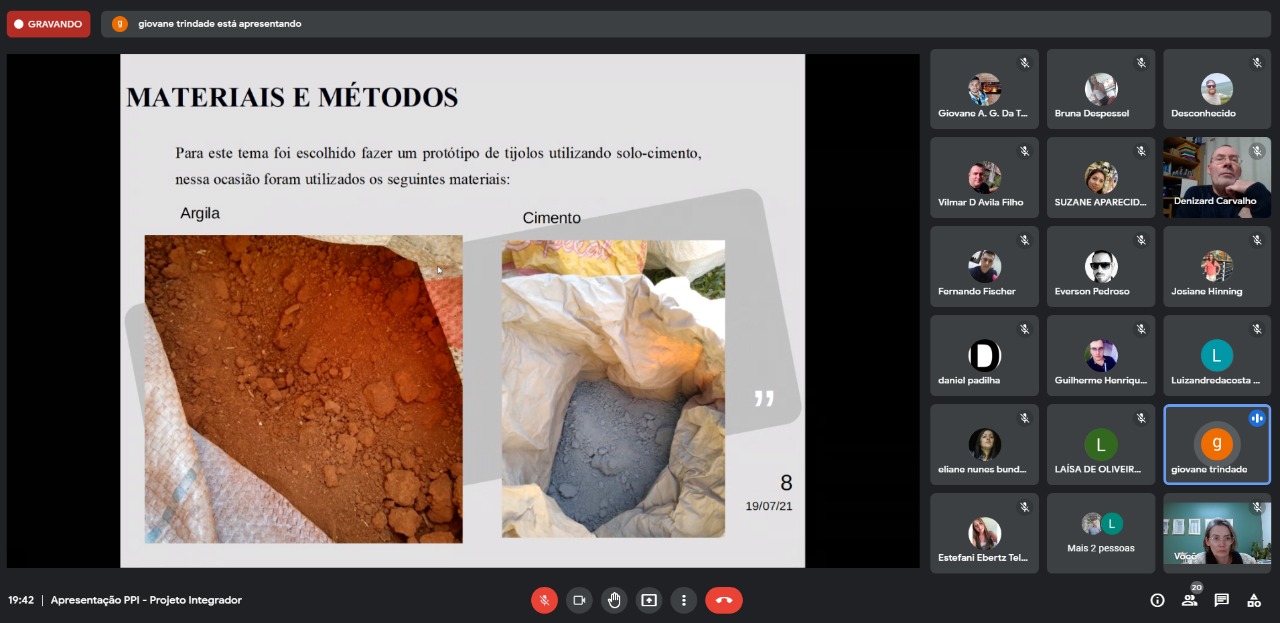Expand the 'Mais 2 pessoas' tile
The height and width of the screenshot is (623, 1280).
click(x=1101, y=533)
